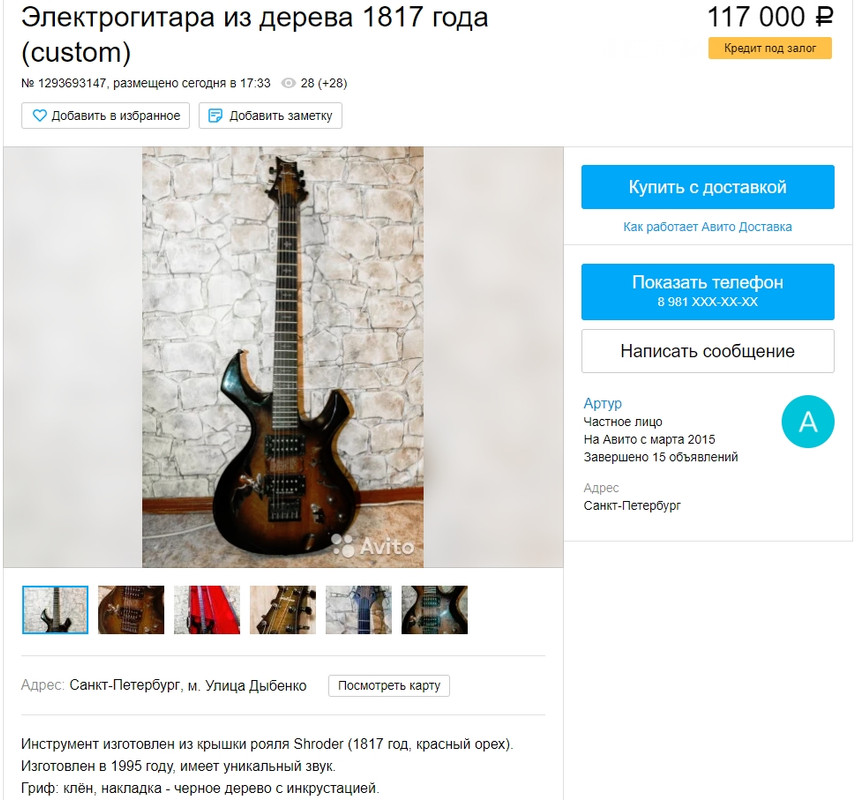Click the heart icon for favorites
This screenshot has height=800, width=856.
pyautogui.click(x=39, y=116)
